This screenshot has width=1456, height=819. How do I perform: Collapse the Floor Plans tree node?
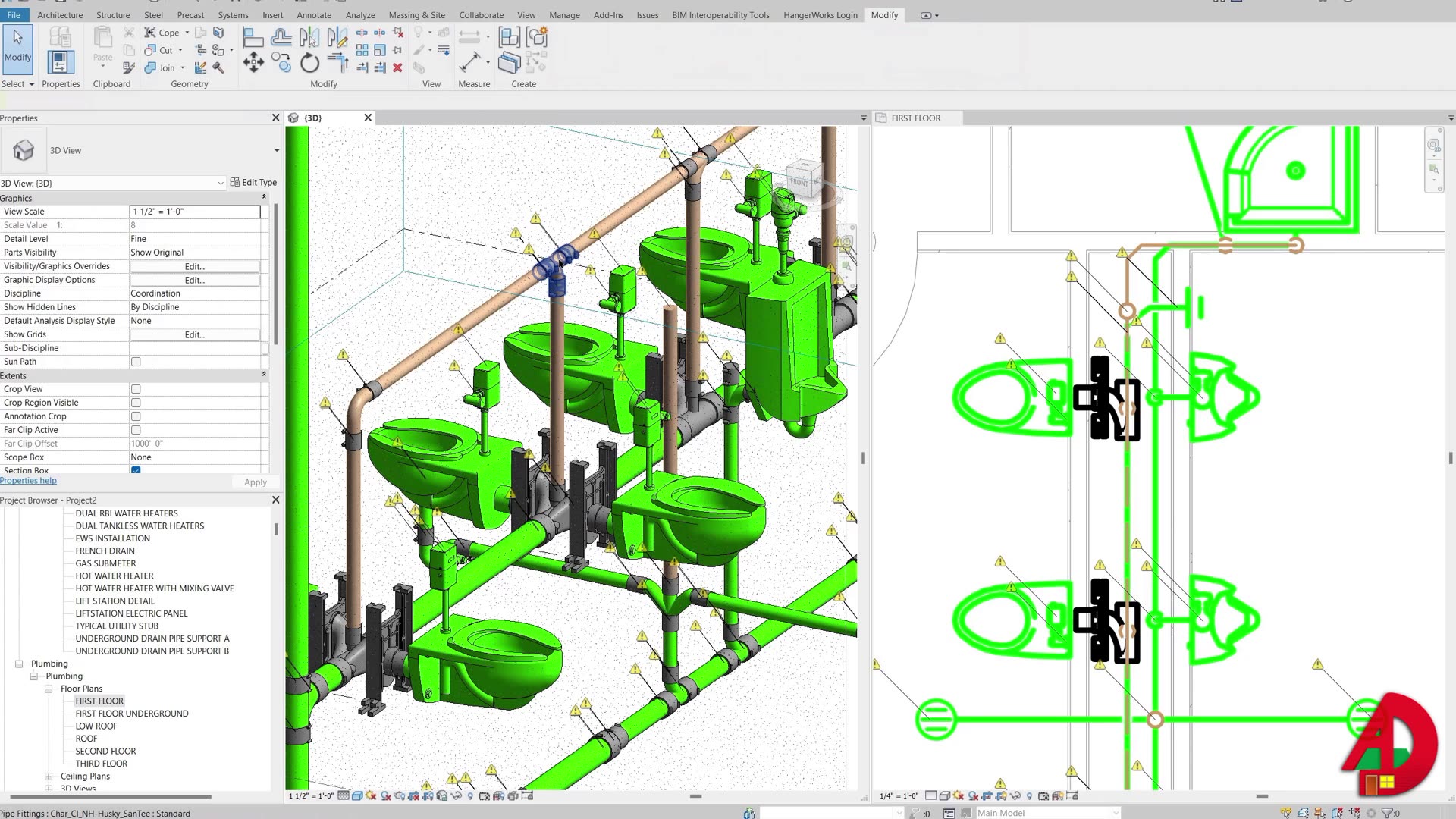point(49,688)
